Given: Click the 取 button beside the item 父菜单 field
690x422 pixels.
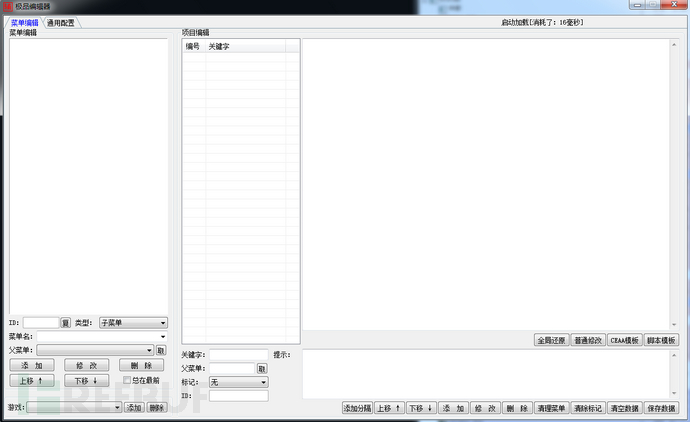Looking at the screenshot, I should (x=262, y=368).
